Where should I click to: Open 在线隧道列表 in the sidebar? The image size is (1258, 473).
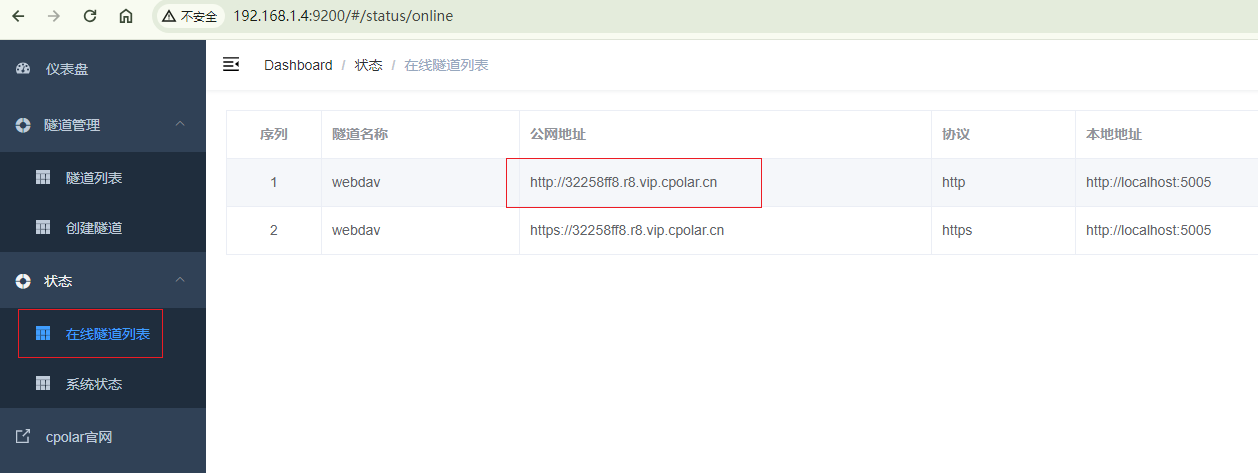click(x=108, y=334)
